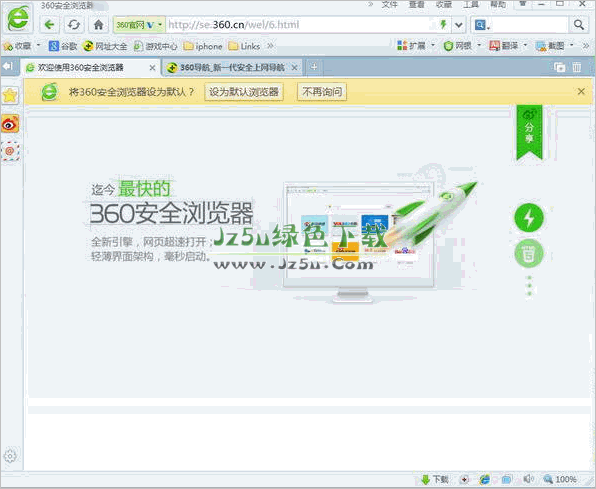Open the 工具 menu
Image resolution: width=596 pixels, height=489 pixels.
click(471, 5)
